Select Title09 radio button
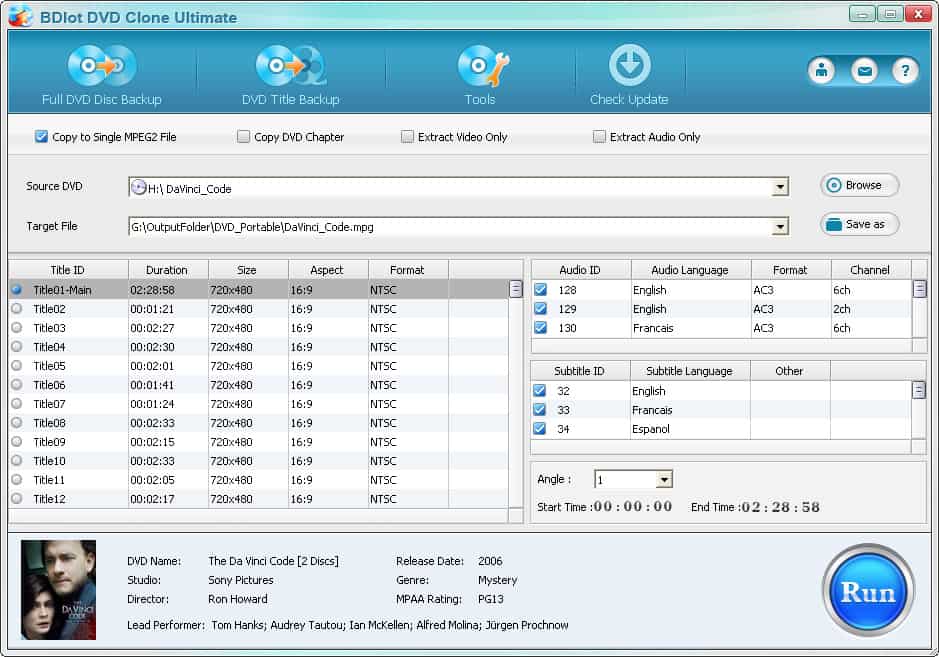 pyautogui.click(x=16, y=441)
